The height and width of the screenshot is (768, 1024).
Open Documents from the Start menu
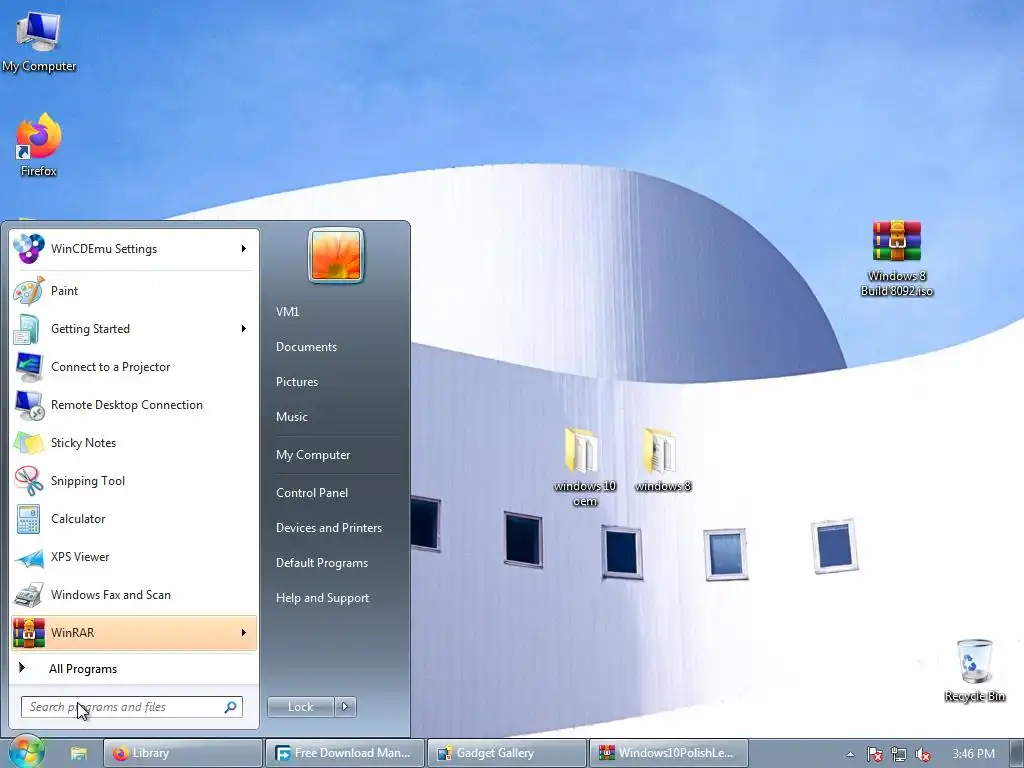click(x=306, y=347)
